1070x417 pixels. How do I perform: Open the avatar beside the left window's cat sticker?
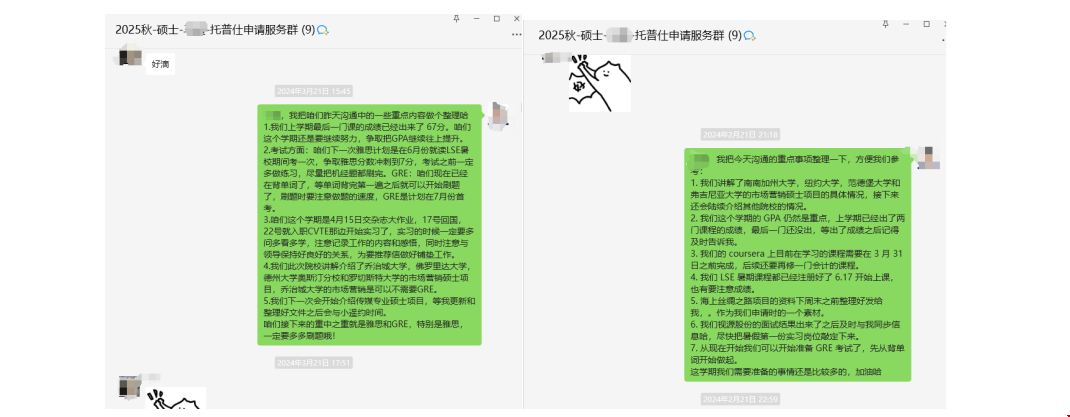coord(130,386)
